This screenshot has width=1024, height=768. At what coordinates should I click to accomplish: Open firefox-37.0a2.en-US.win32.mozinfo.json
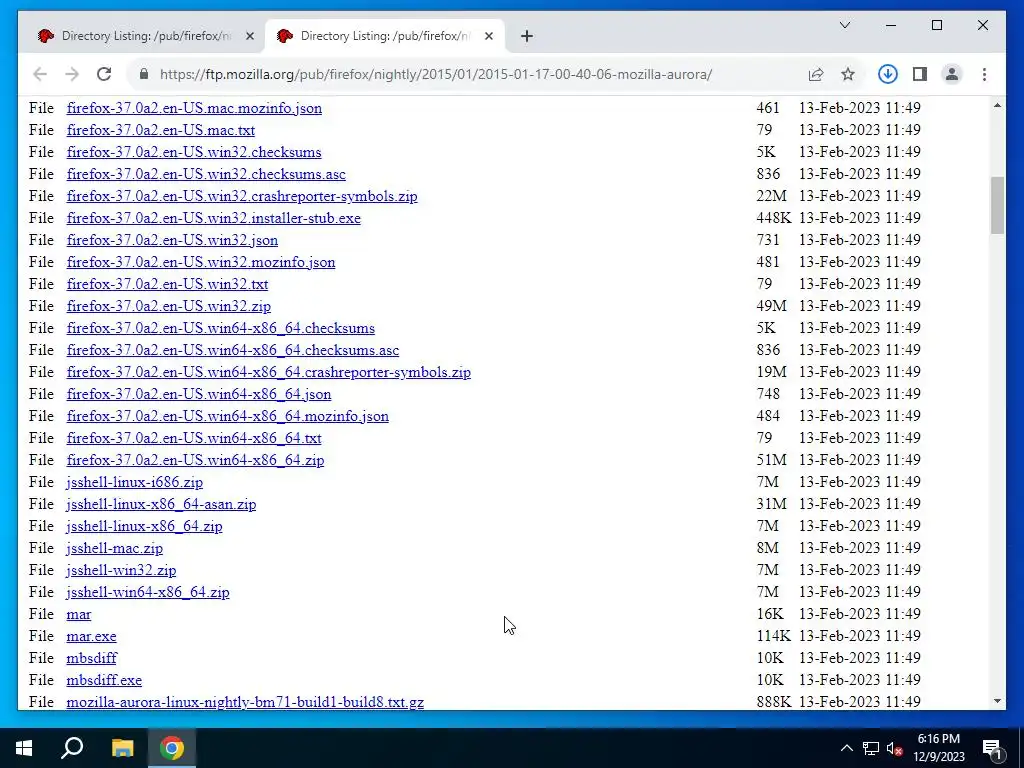point(200,262)
